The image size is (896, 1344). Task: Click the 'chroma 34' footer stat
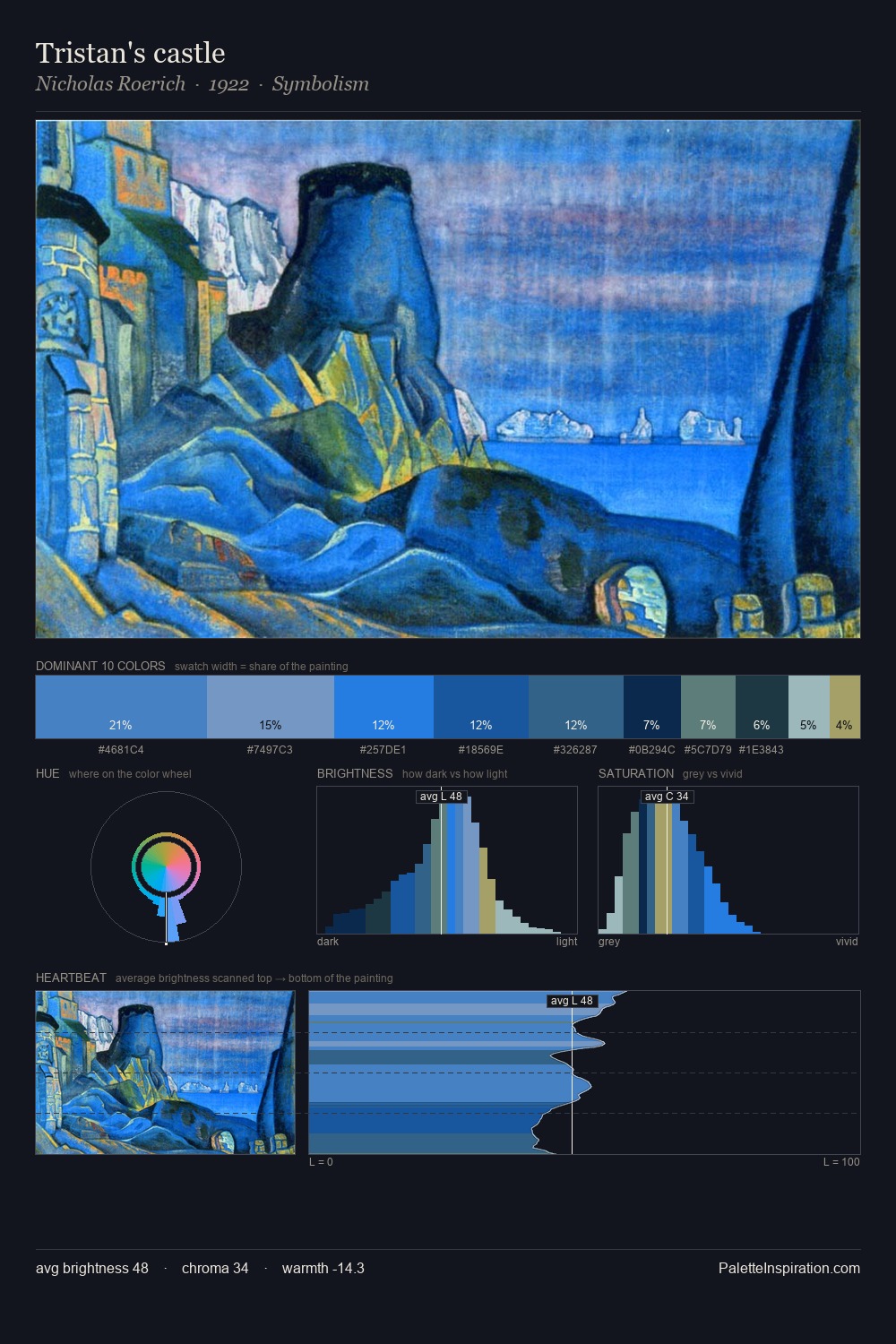(215, 1268)
